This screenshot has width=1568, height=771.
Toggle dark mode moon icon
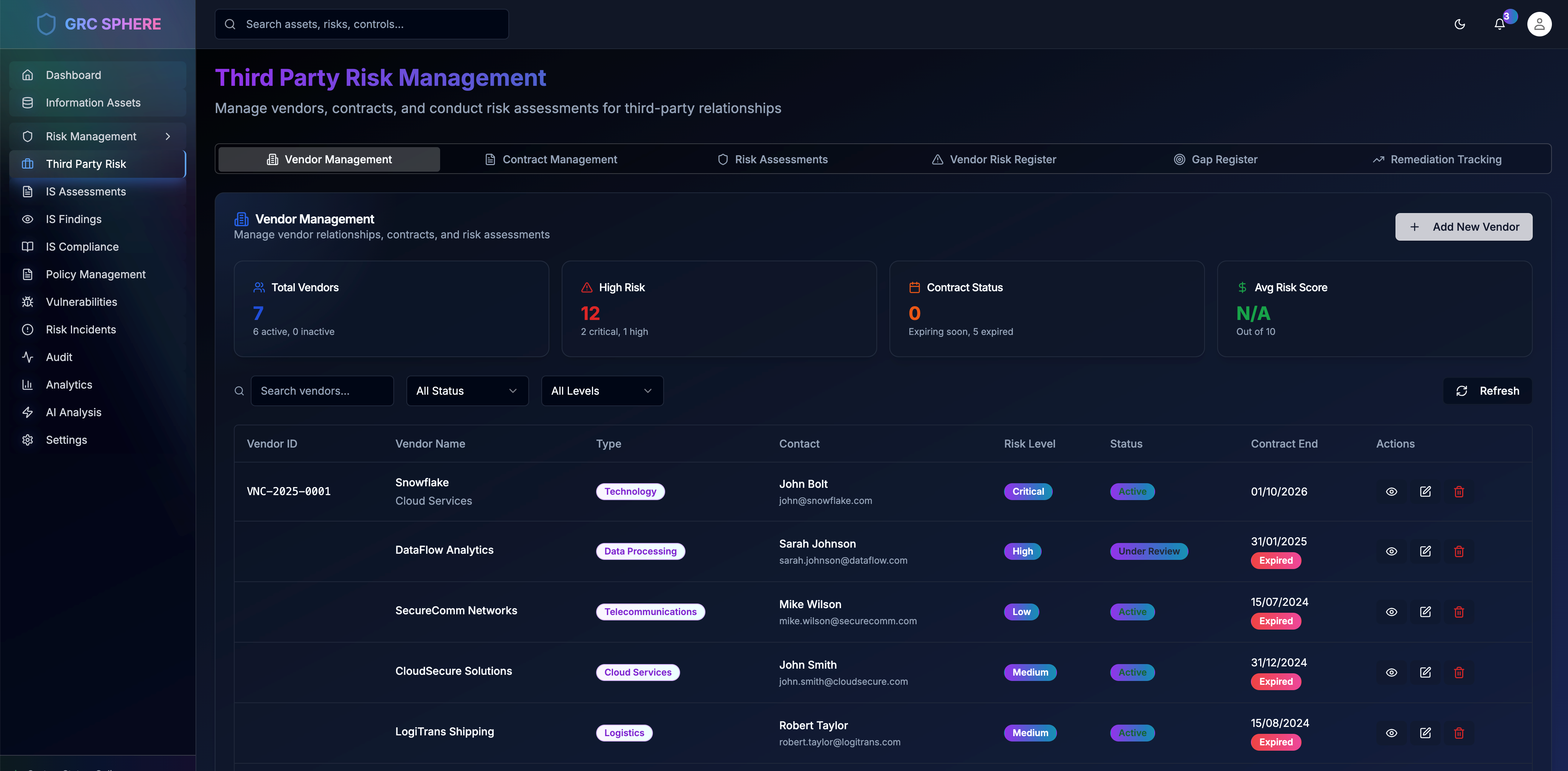coord(1460,25)
